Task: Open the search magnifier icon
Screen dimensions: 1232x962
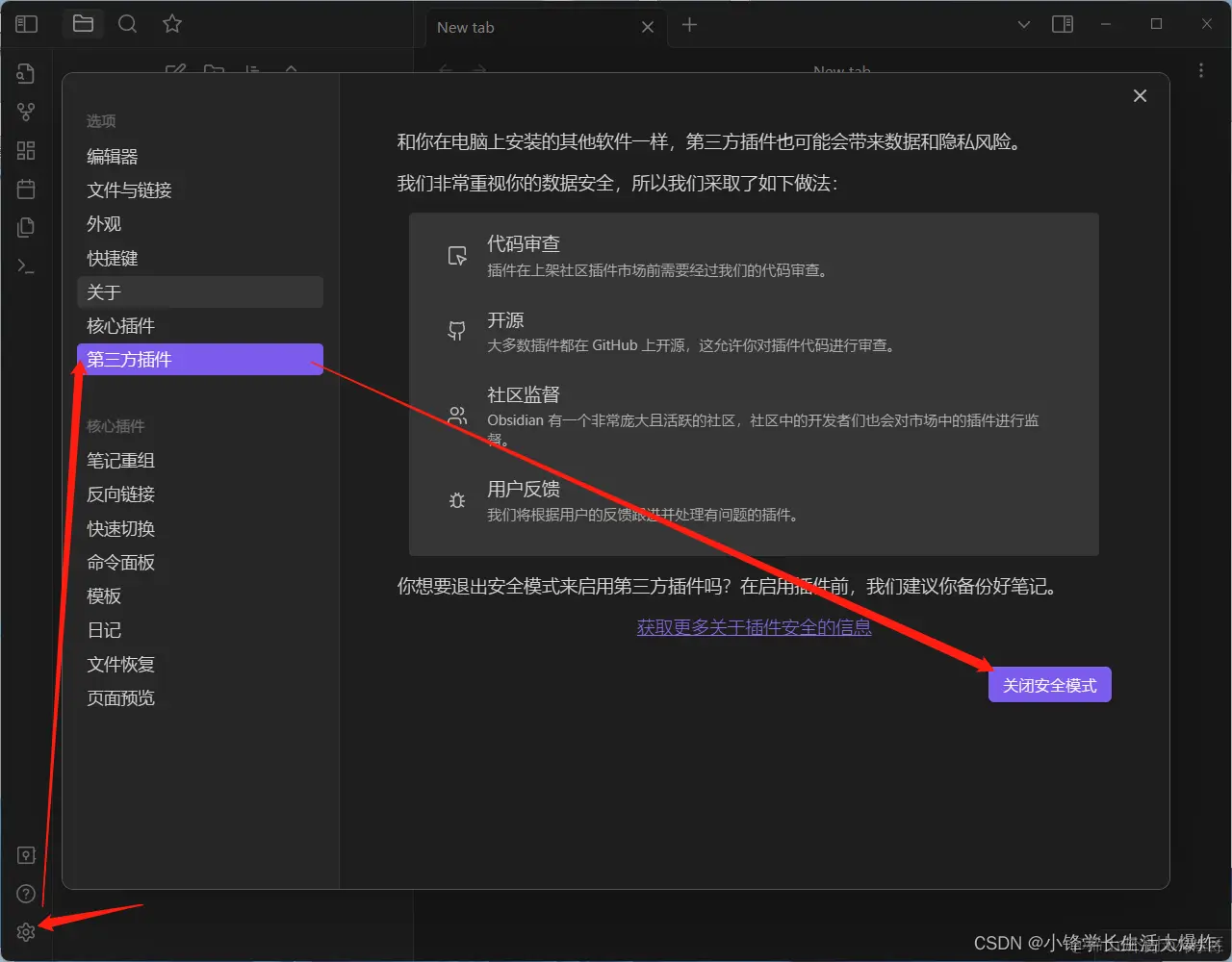Action: tap(127, 24)
